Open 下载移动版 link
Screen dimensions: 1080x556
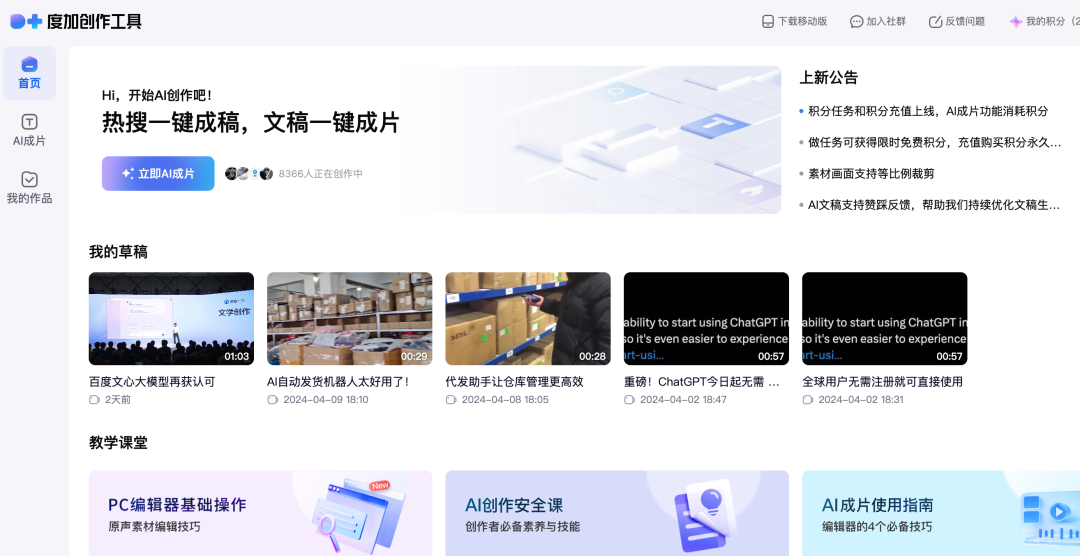point(794,21)
